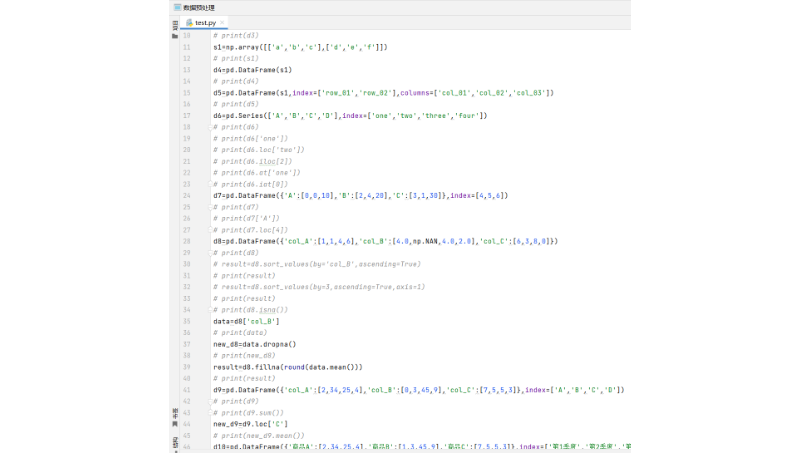The width and height of the screenshot is (800, 453).
Task: Click line "data=d8['col_B']"
Action: (x=246, y=321)
